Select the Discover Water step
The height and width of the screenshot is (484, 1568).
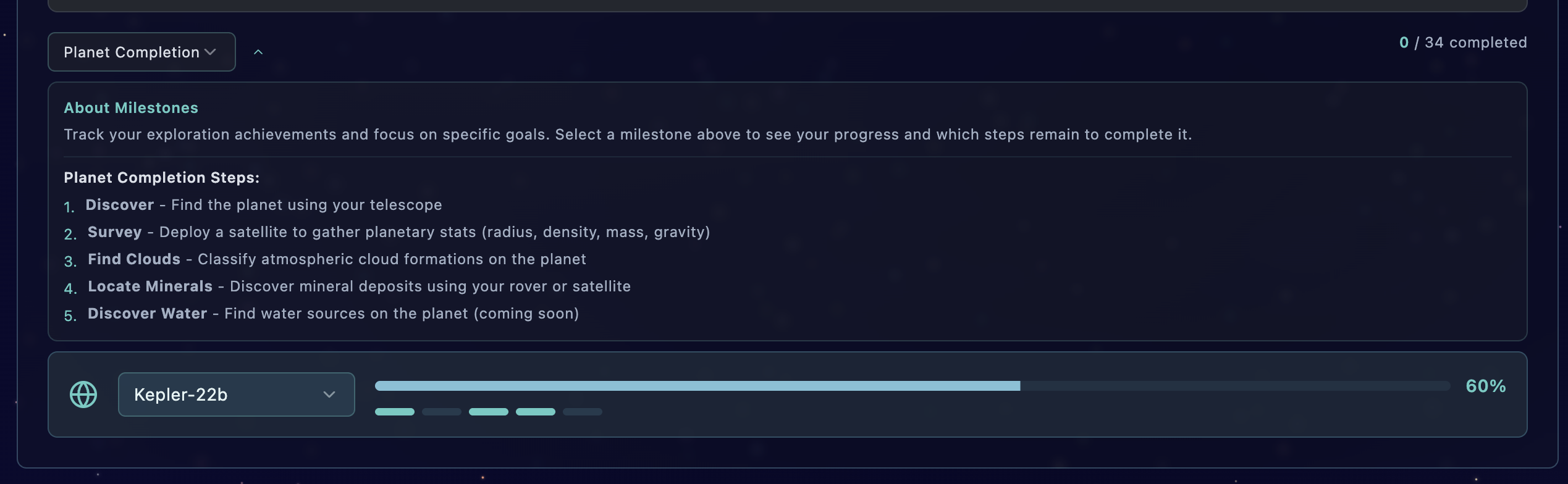coord(147,314)
